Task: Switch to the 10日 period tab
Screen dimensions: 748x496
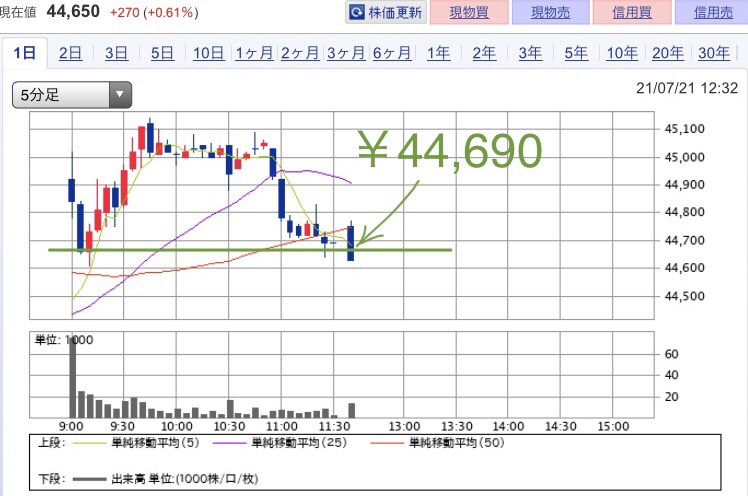Action: 208,52
